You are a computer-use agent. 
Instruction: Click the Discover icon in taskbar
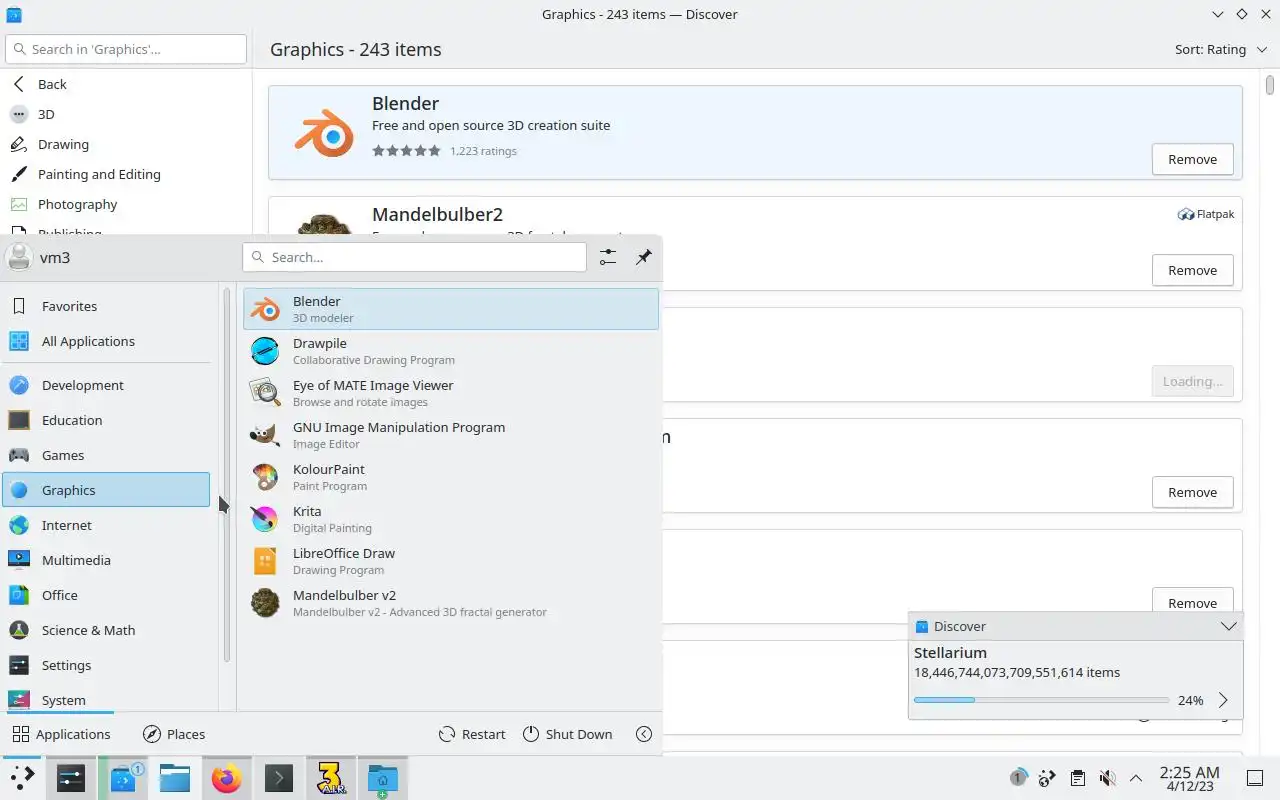click(123, 777)
